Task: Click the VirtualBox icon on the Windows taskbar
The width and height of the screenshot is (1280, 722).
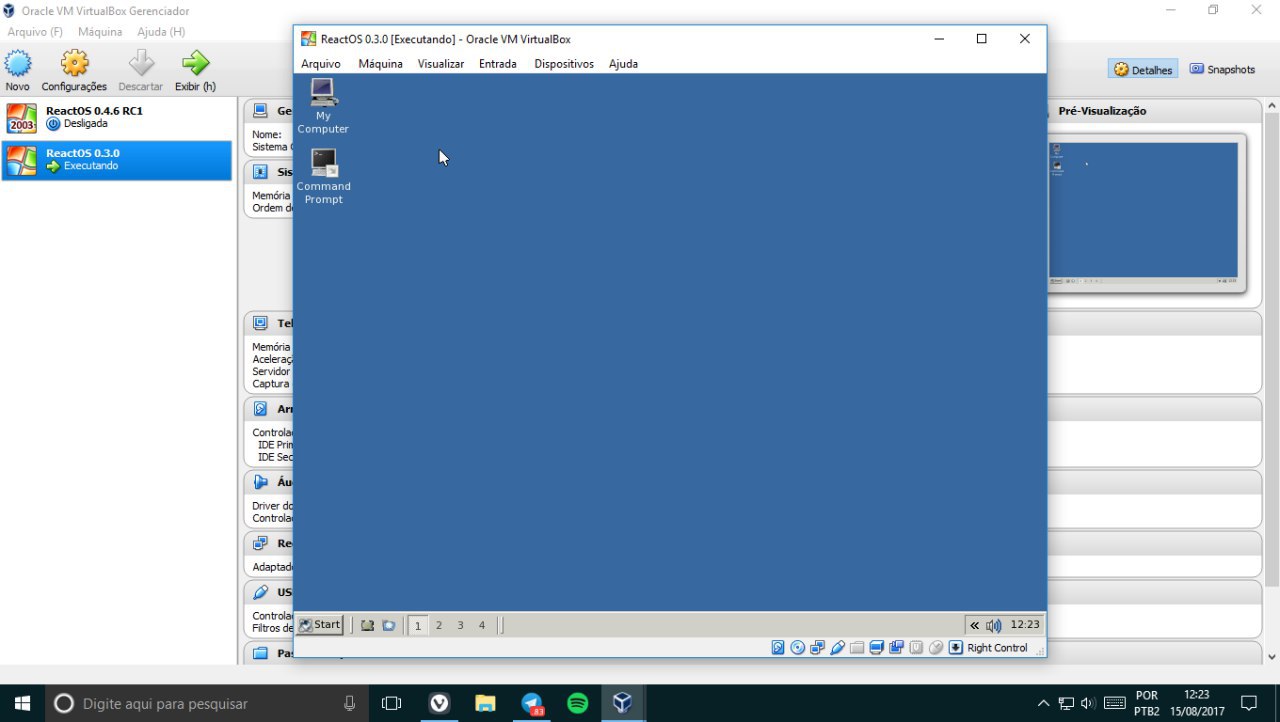Action: 623,703
